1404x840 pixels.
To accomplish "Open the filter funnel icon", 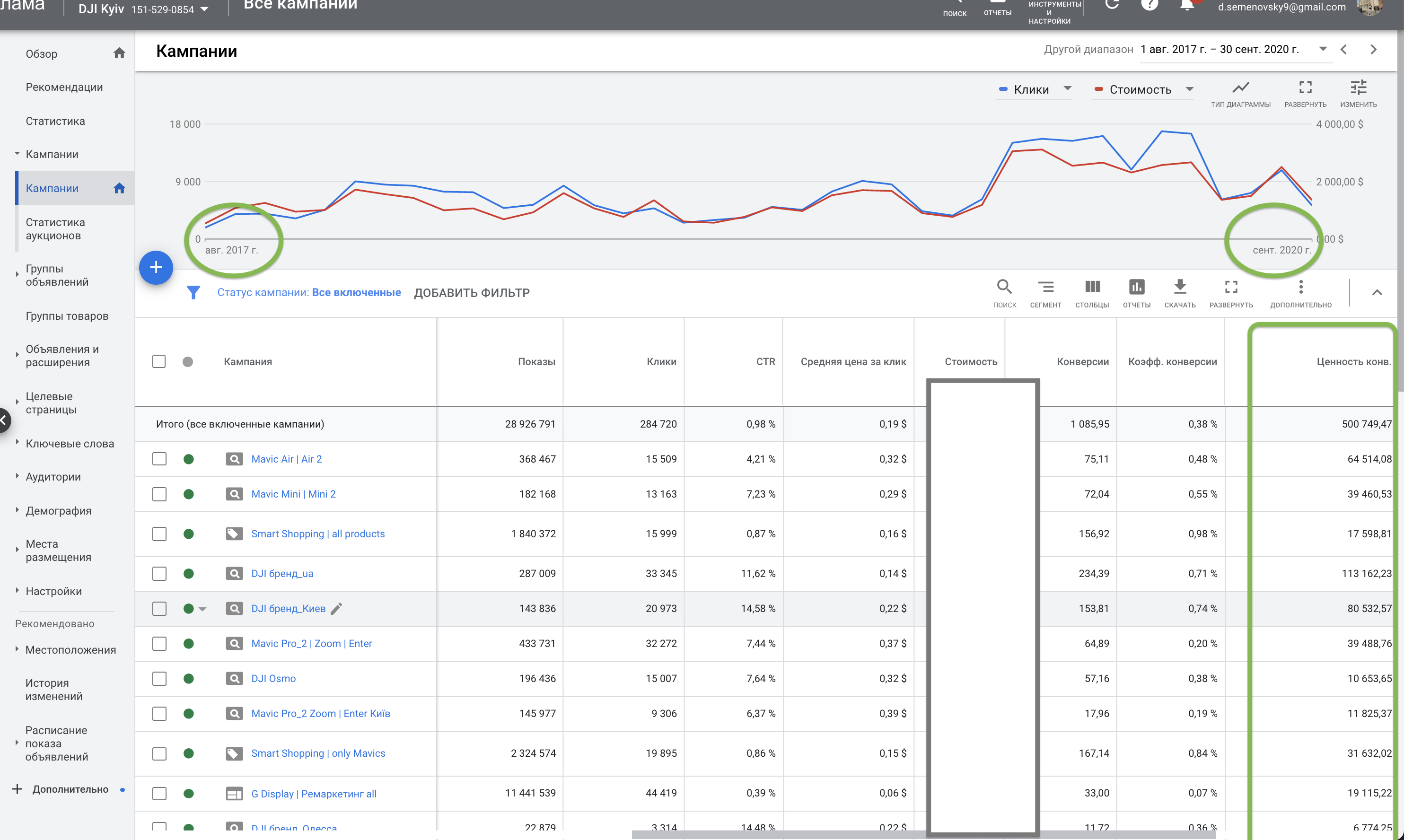I will [193, 293].
